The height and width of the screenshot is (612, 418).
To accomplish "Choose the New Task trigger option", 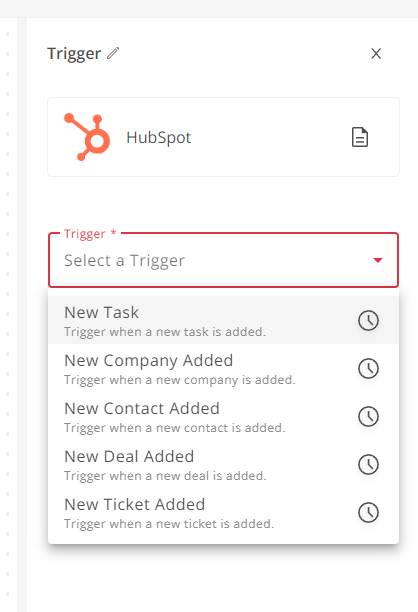I will (x=223, y=320).
